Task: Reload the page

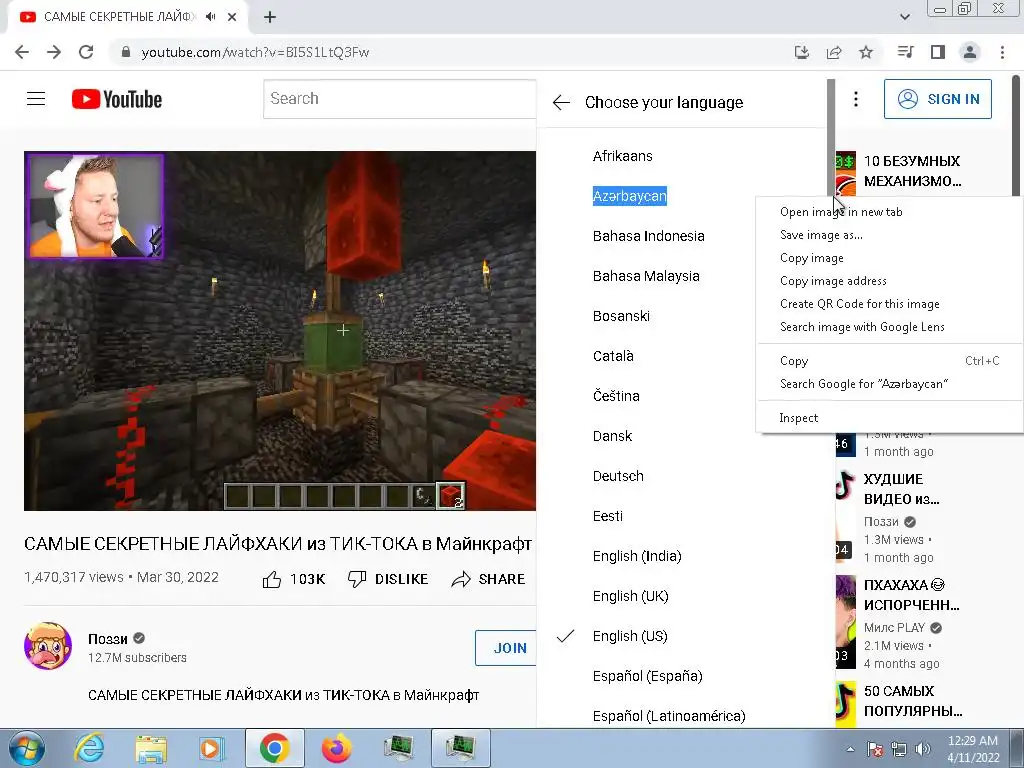Action: point(86,52)
